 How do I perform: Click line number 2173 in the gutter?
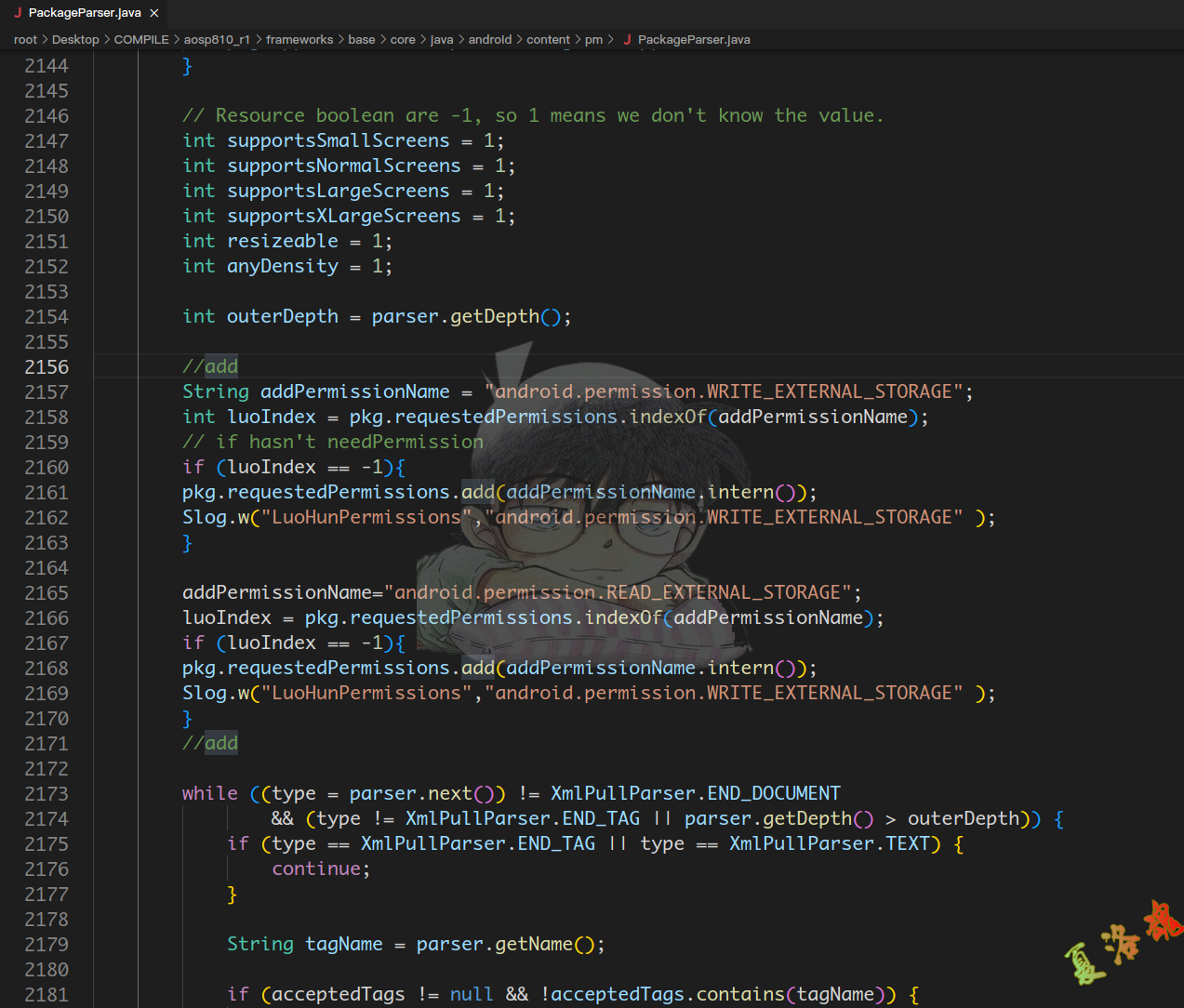click(47, 794)
